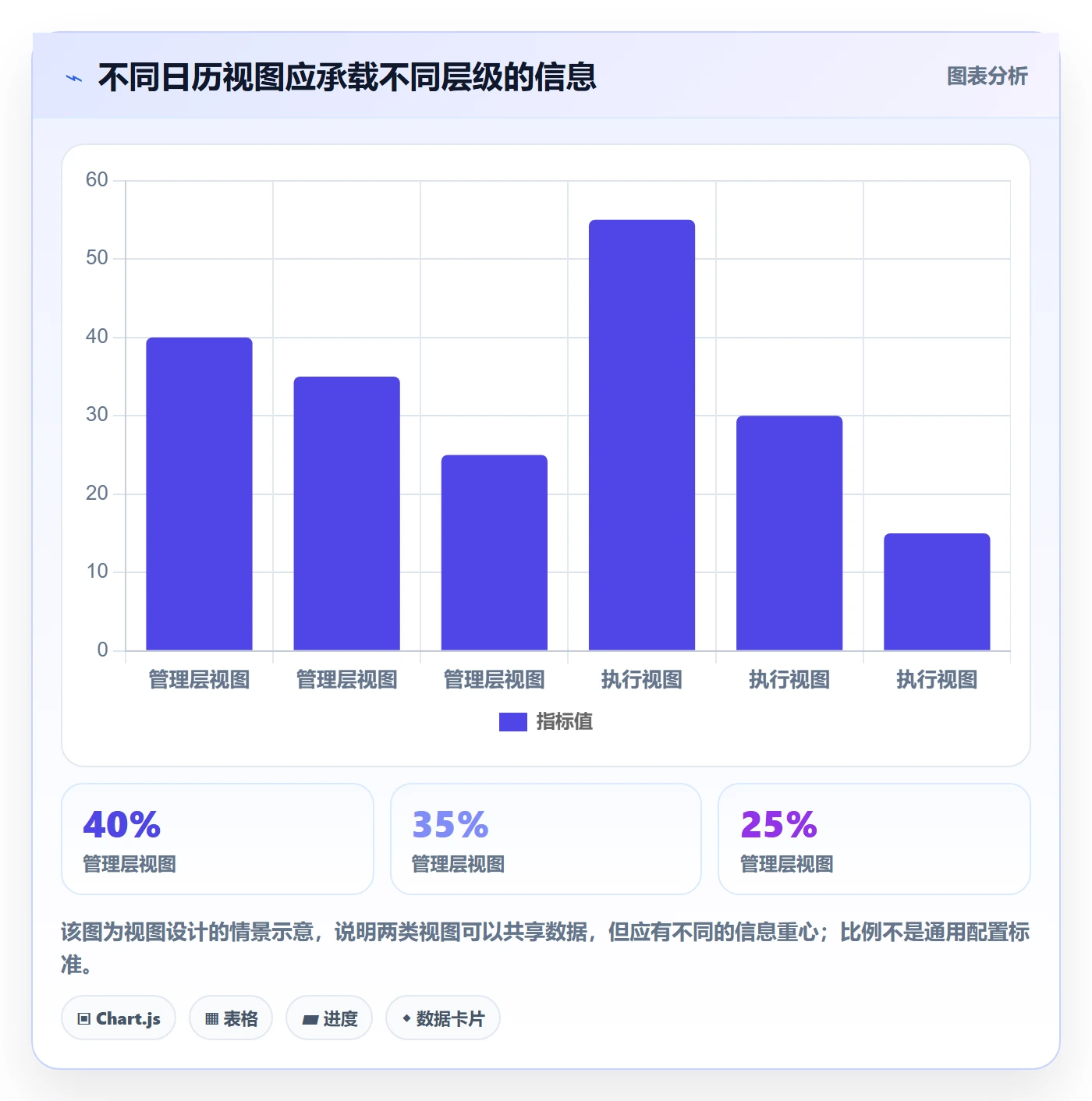The width and height of the screenshot is (1092, 1101).
Task: Select the 35% stat card
Action: point(546,839)
